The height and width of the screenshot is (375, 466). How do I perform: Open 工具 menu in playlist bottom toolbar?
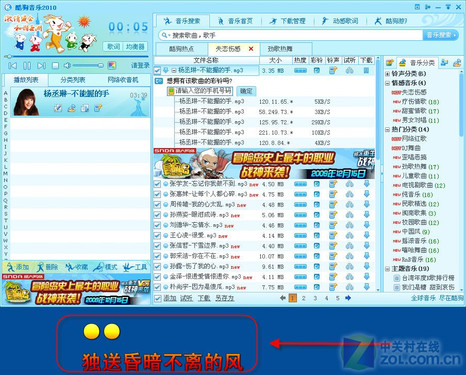pyautogui.click(x=135, y=267)
